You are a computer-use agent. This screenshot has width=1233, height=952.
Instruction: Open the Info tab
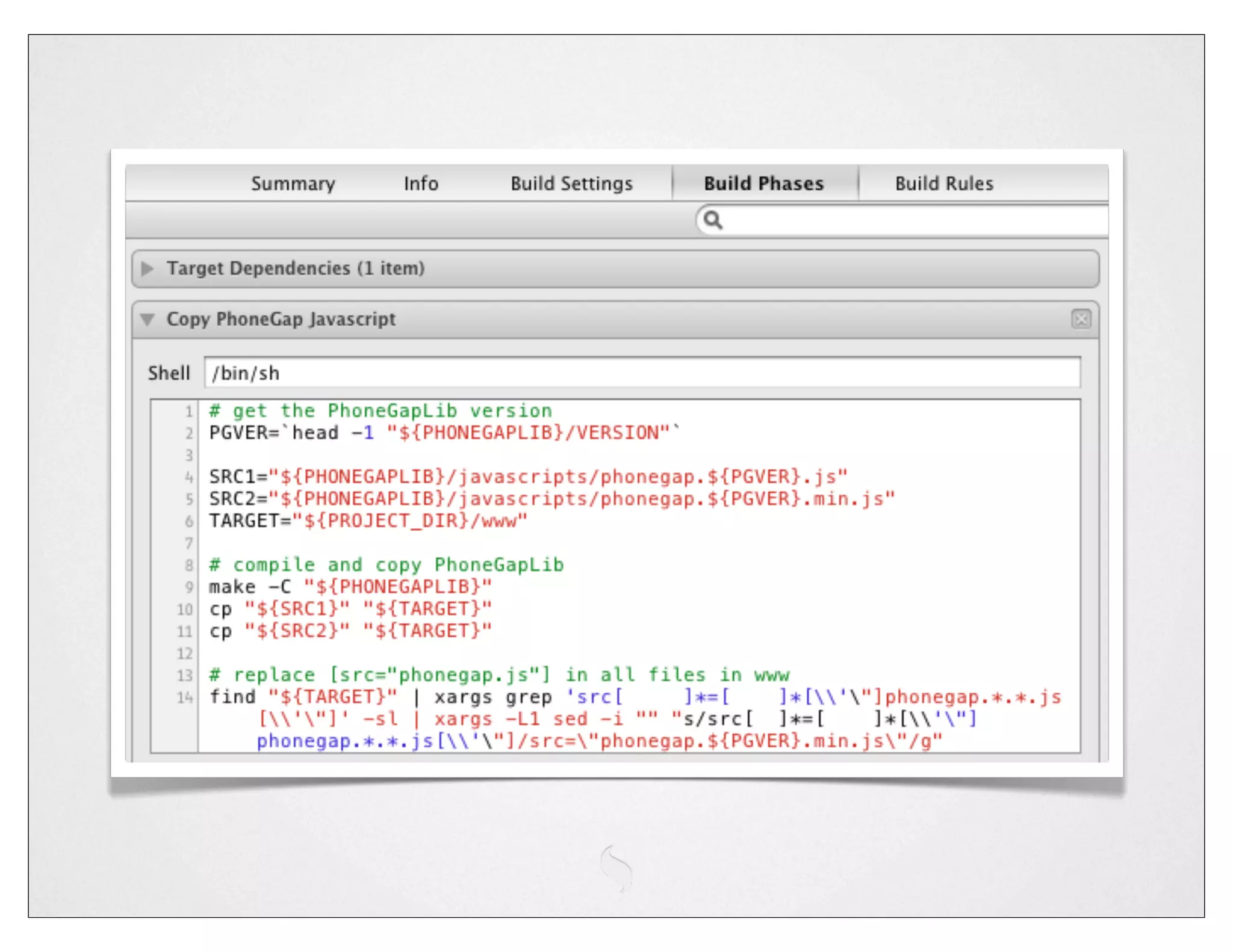coord(421,184)
